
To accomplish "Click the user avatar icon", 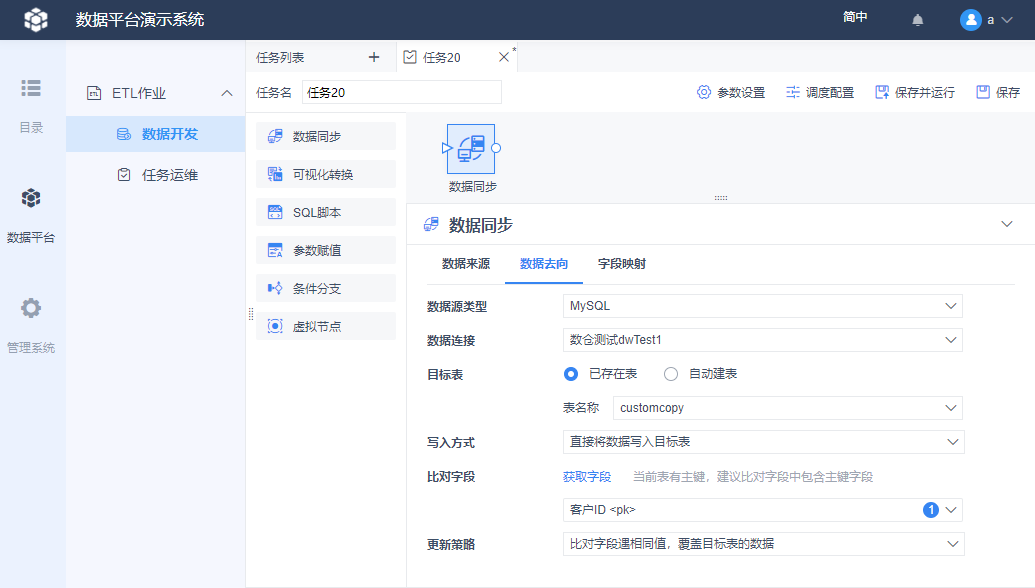I will tap(970, 20).
